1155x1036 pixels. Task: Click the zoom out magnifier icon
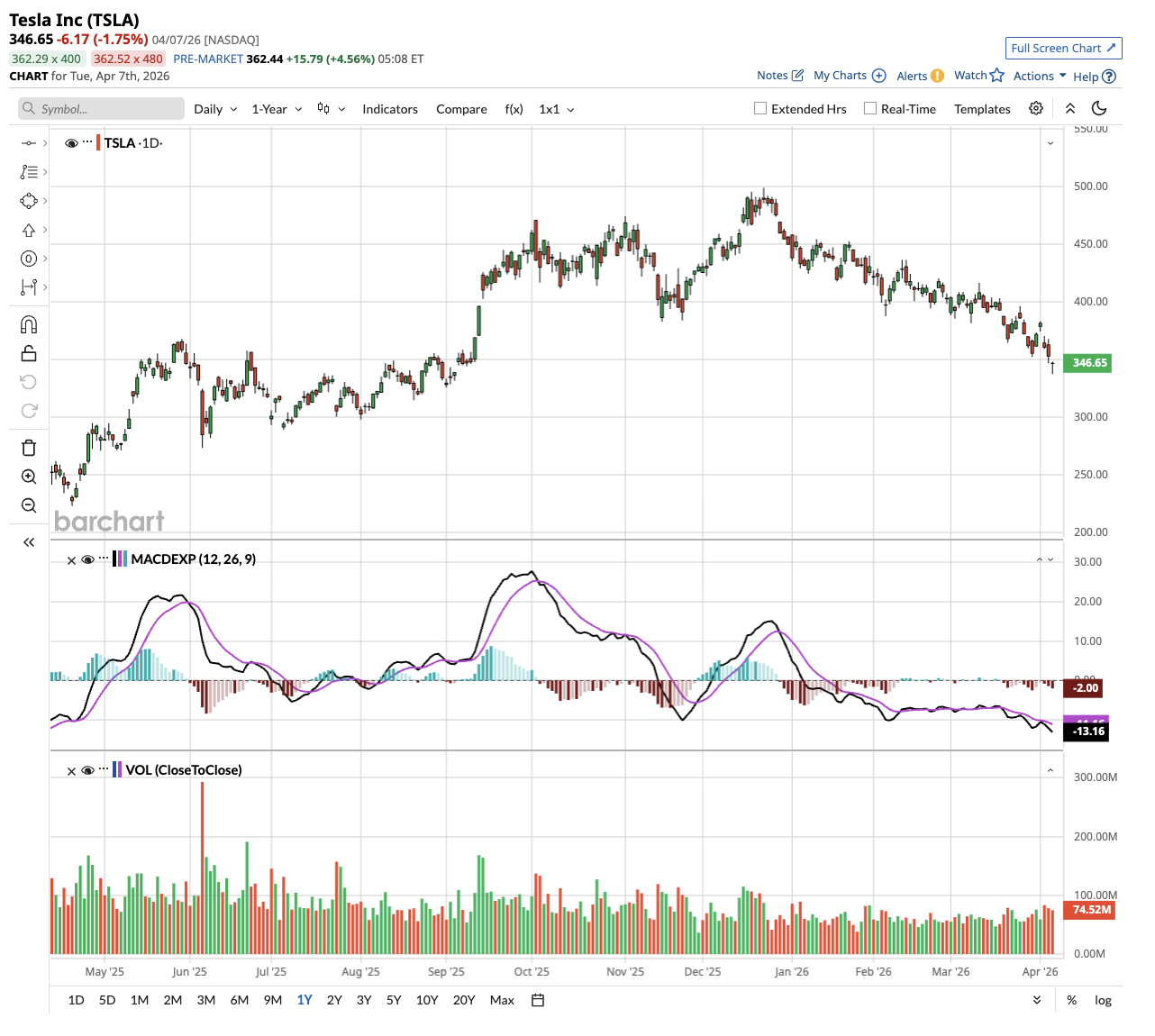(29, 505)
